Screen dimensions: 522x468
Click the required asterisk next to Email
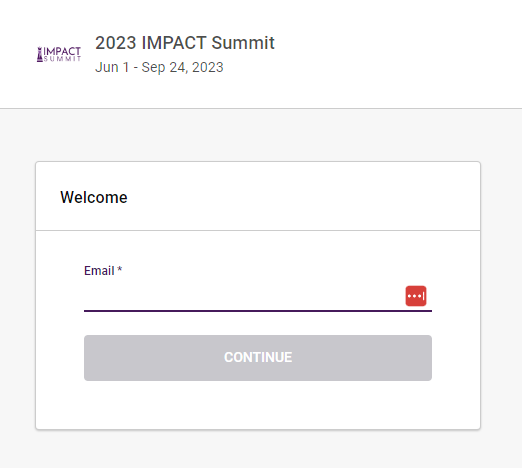pos(120,269)
